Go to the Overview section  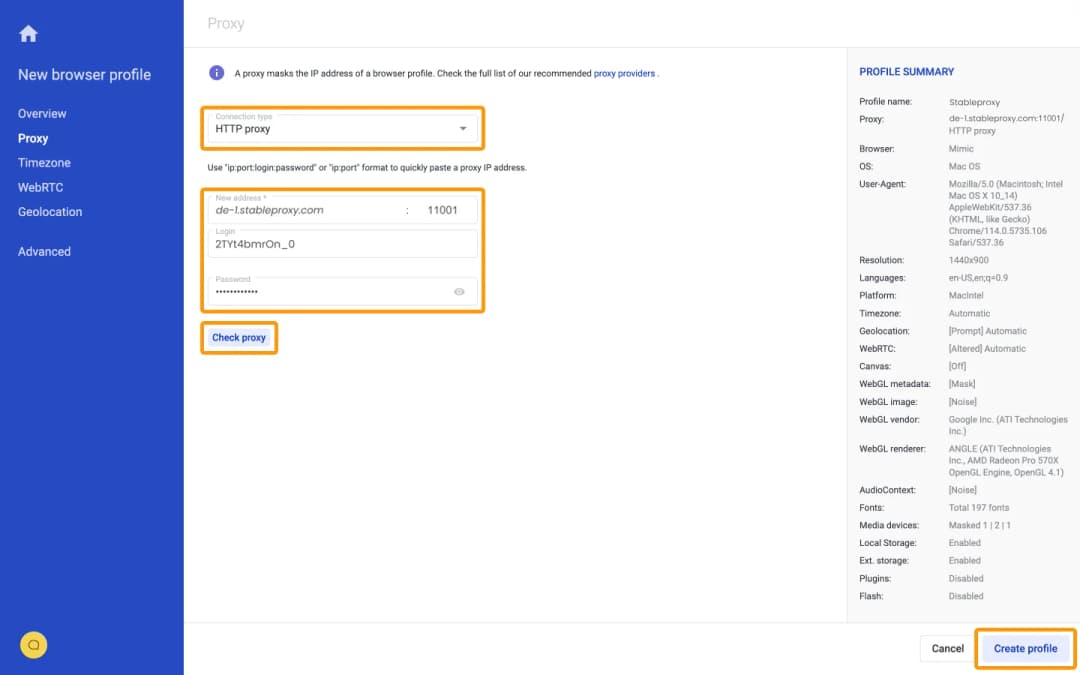tap(42, 114)
